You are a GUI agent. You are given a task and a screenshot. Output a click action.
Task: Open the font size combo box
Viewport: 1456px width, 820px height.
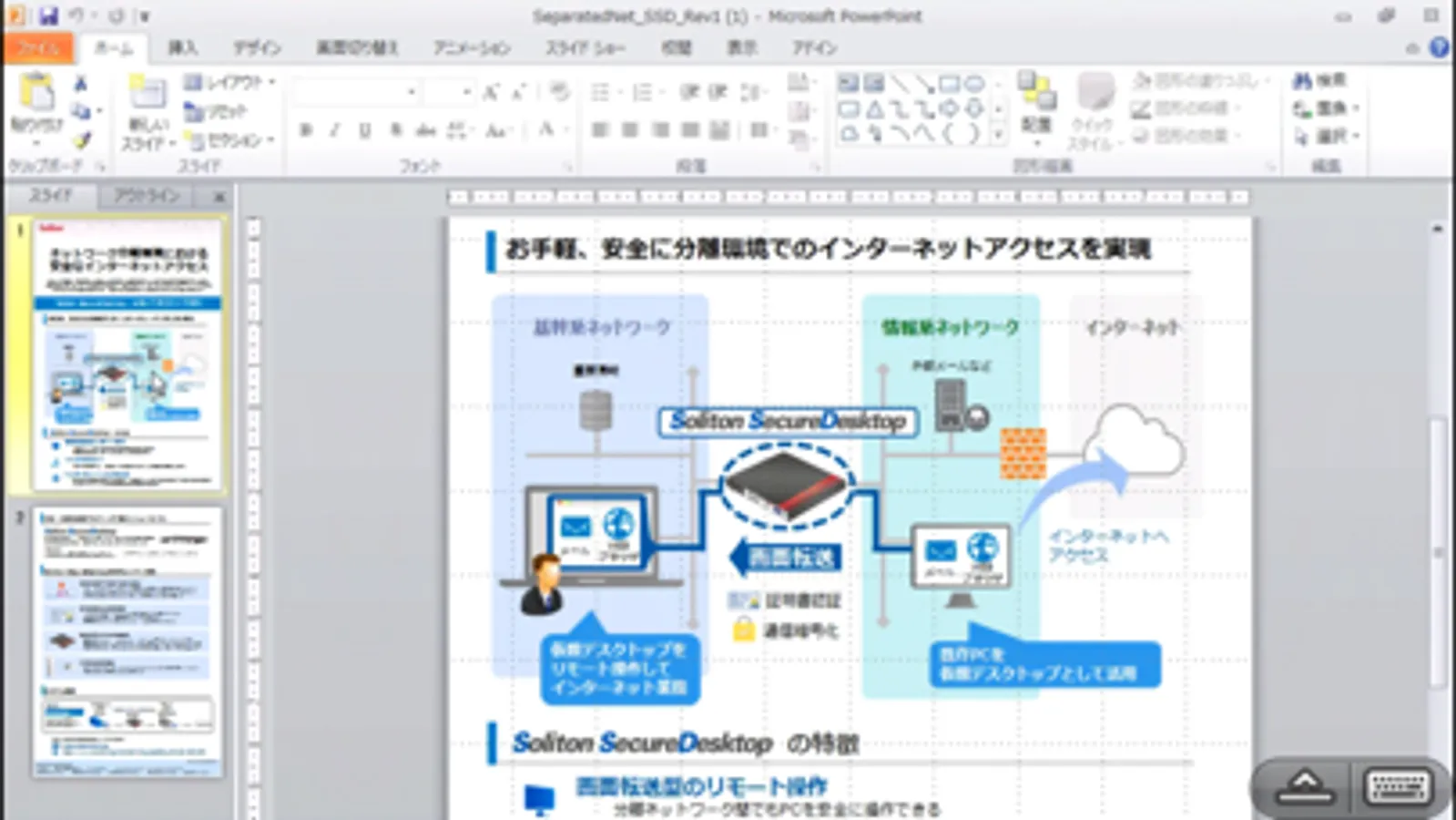tap(449, 91)
